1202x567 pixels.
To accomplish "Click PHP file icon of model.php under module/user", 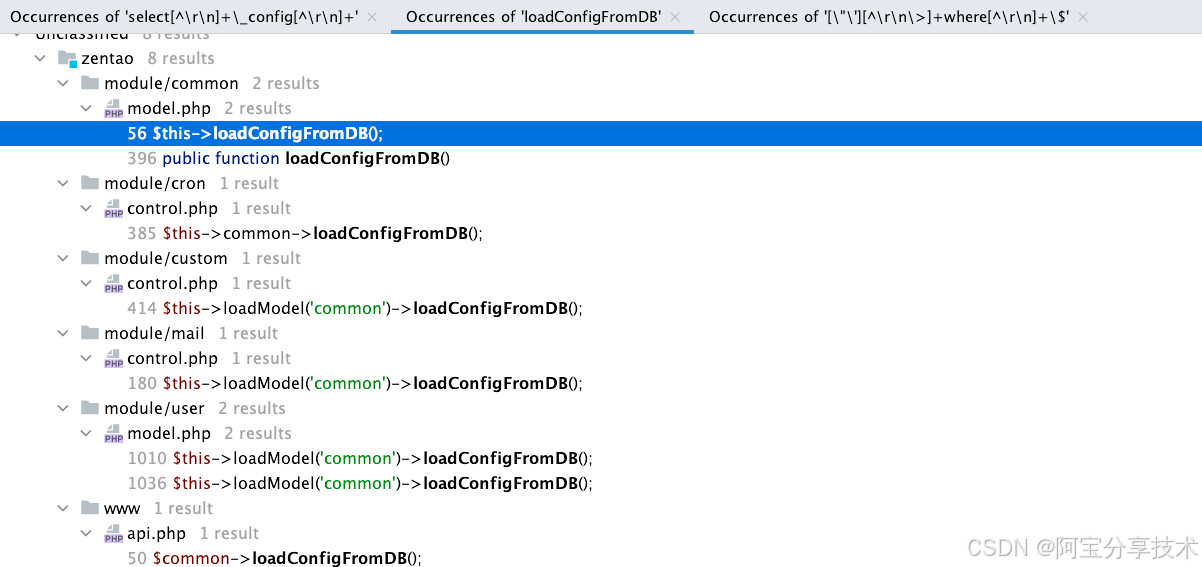I will (113, 434).
